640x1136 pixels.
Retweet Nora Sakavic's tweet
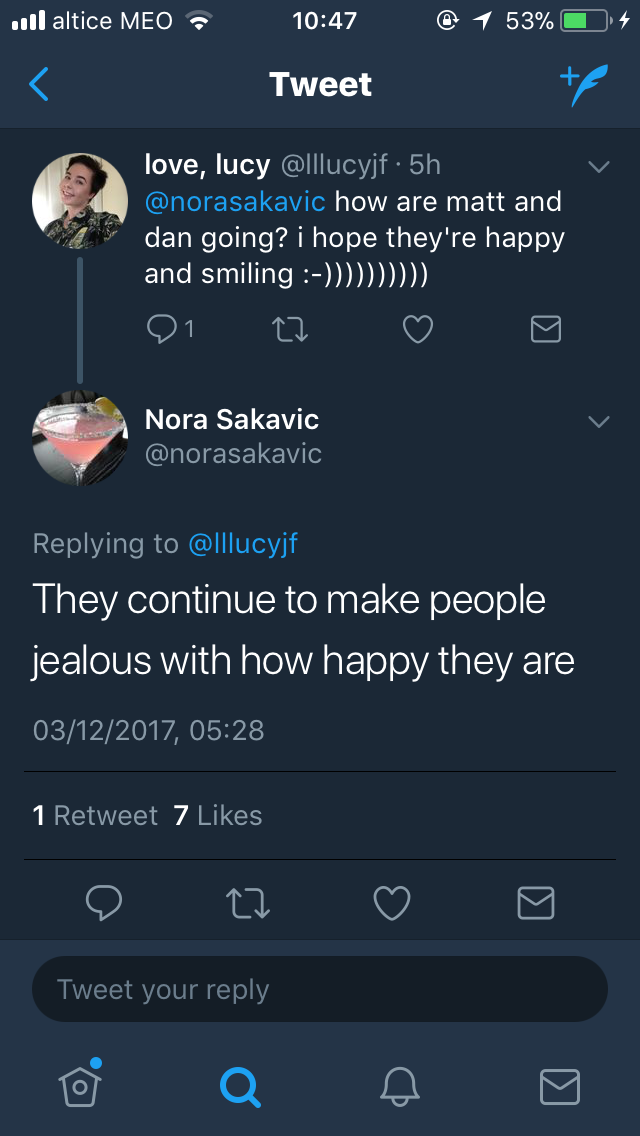click(247, 902)
